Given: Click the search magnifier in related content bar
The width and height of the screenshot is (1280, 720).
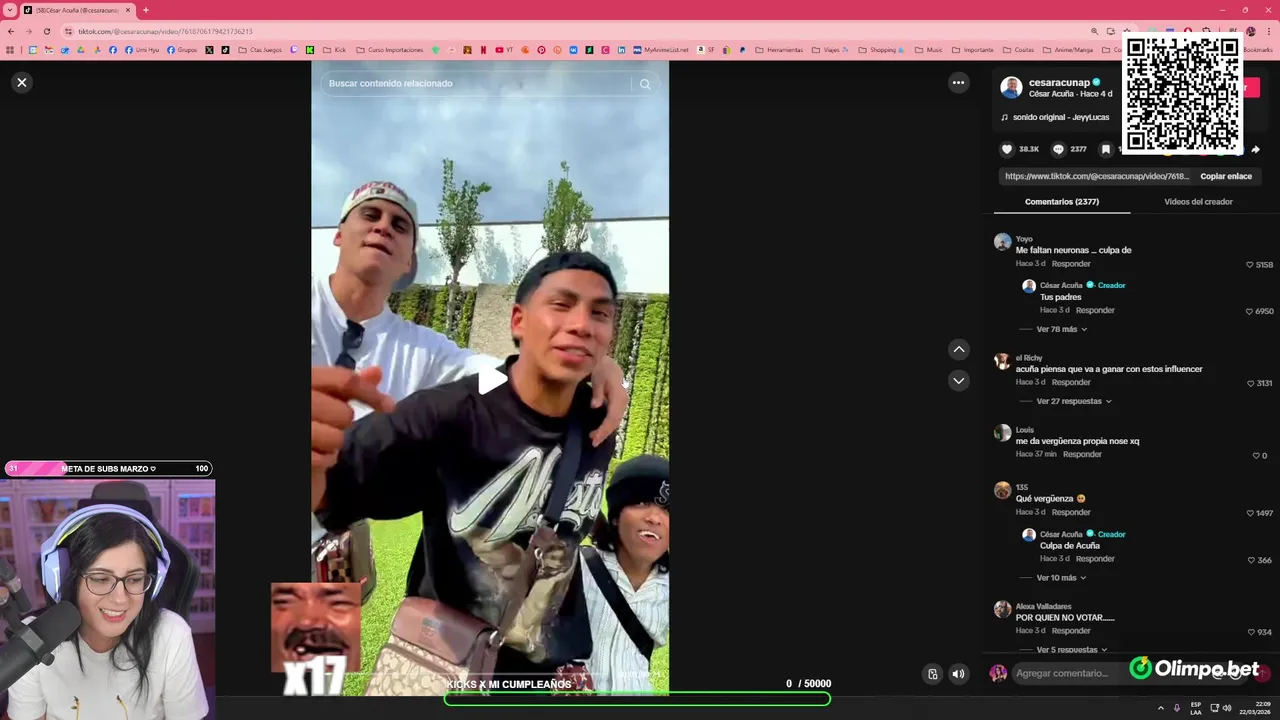Looking at the screenshot, I should [x=645, y=84].
